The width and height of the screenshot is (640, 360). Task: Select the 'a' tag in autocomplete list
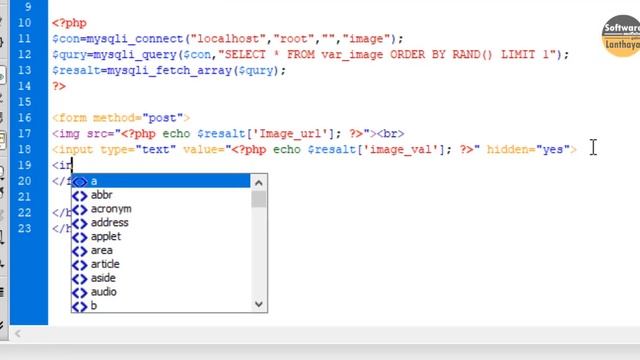[161, 181]
